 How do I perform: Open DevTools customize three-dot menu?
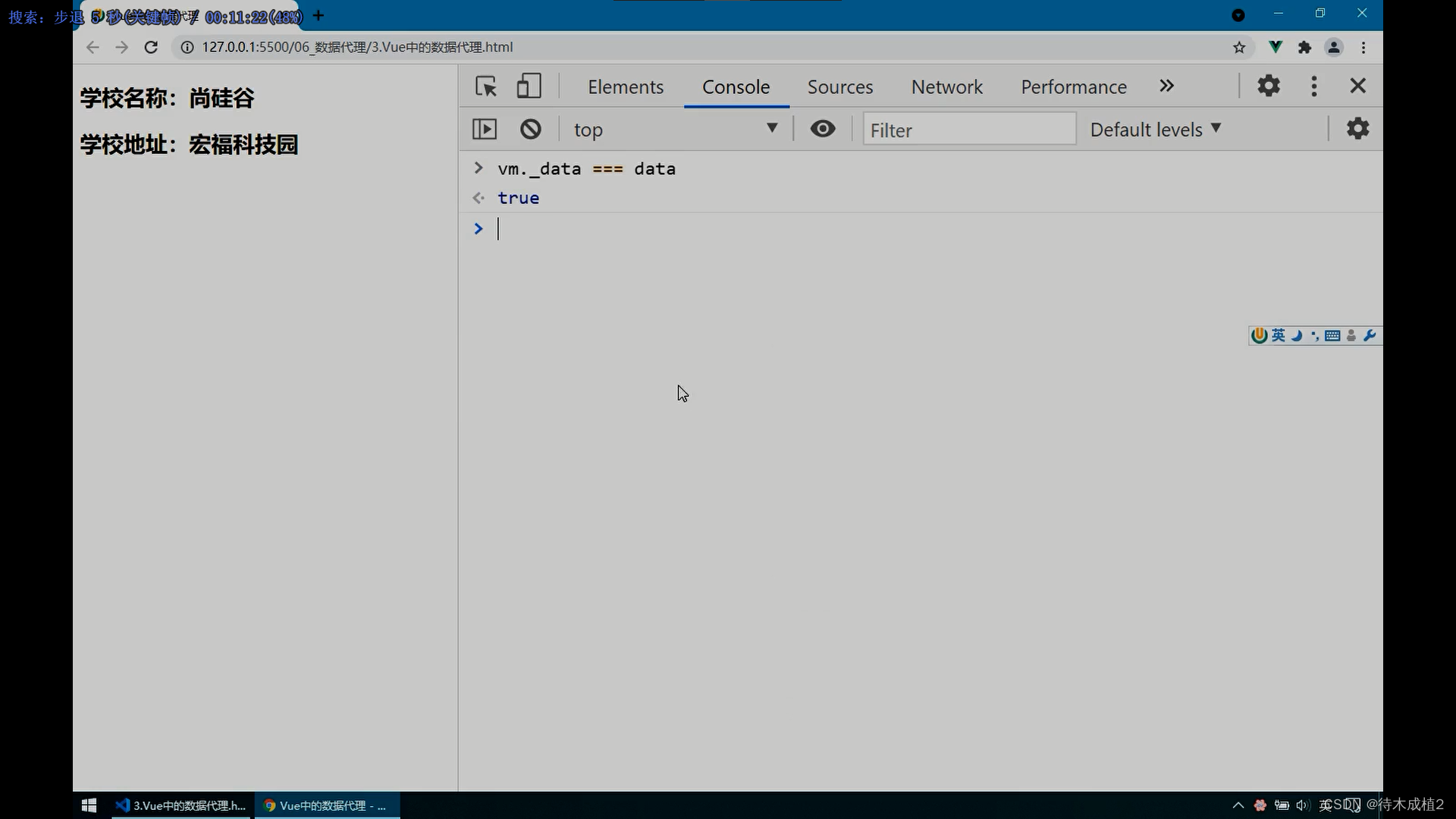(1314, 86)
